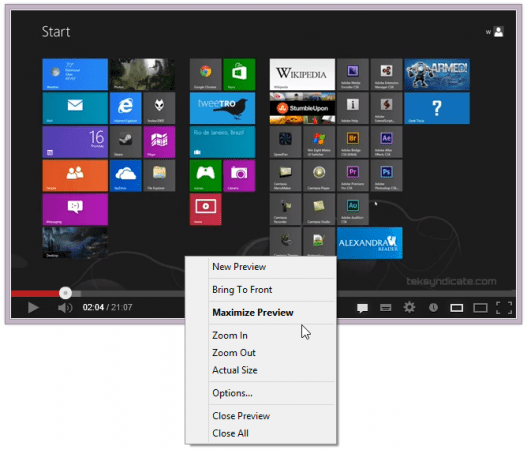
Task: Click the watch later clock icon
Action: [x=433, y=308]
